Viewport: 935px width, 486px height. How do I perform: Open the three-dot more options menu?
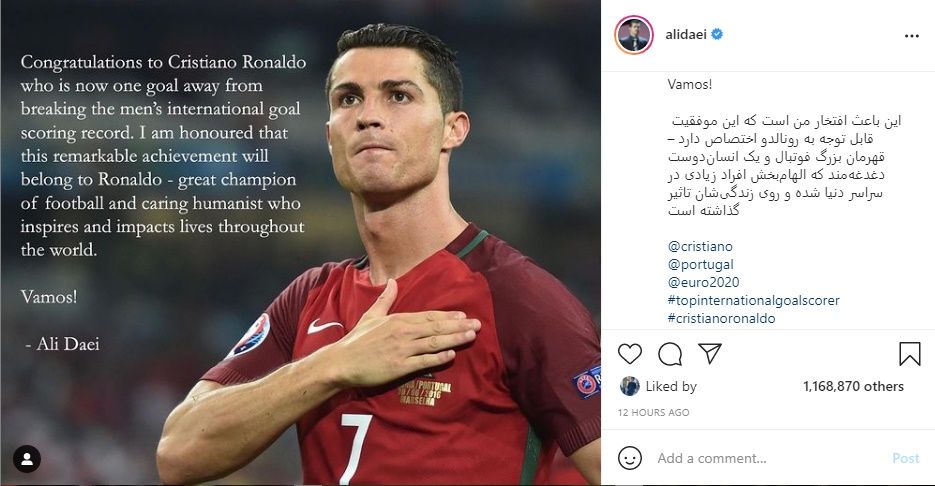click(x=912, y=36)
